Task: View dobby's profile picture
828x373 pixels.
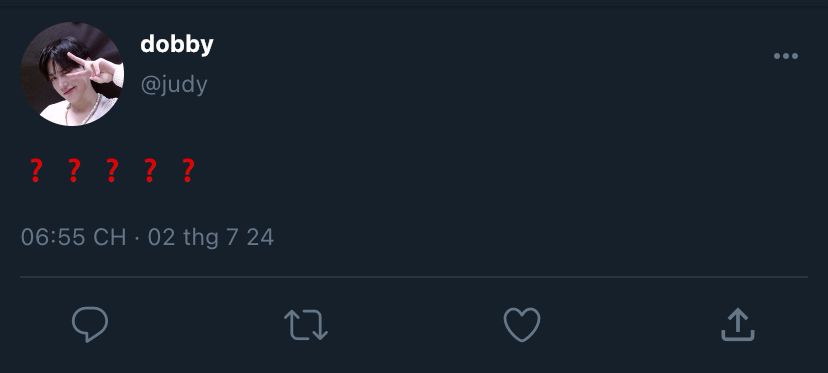Action: [x=72, y=74]
